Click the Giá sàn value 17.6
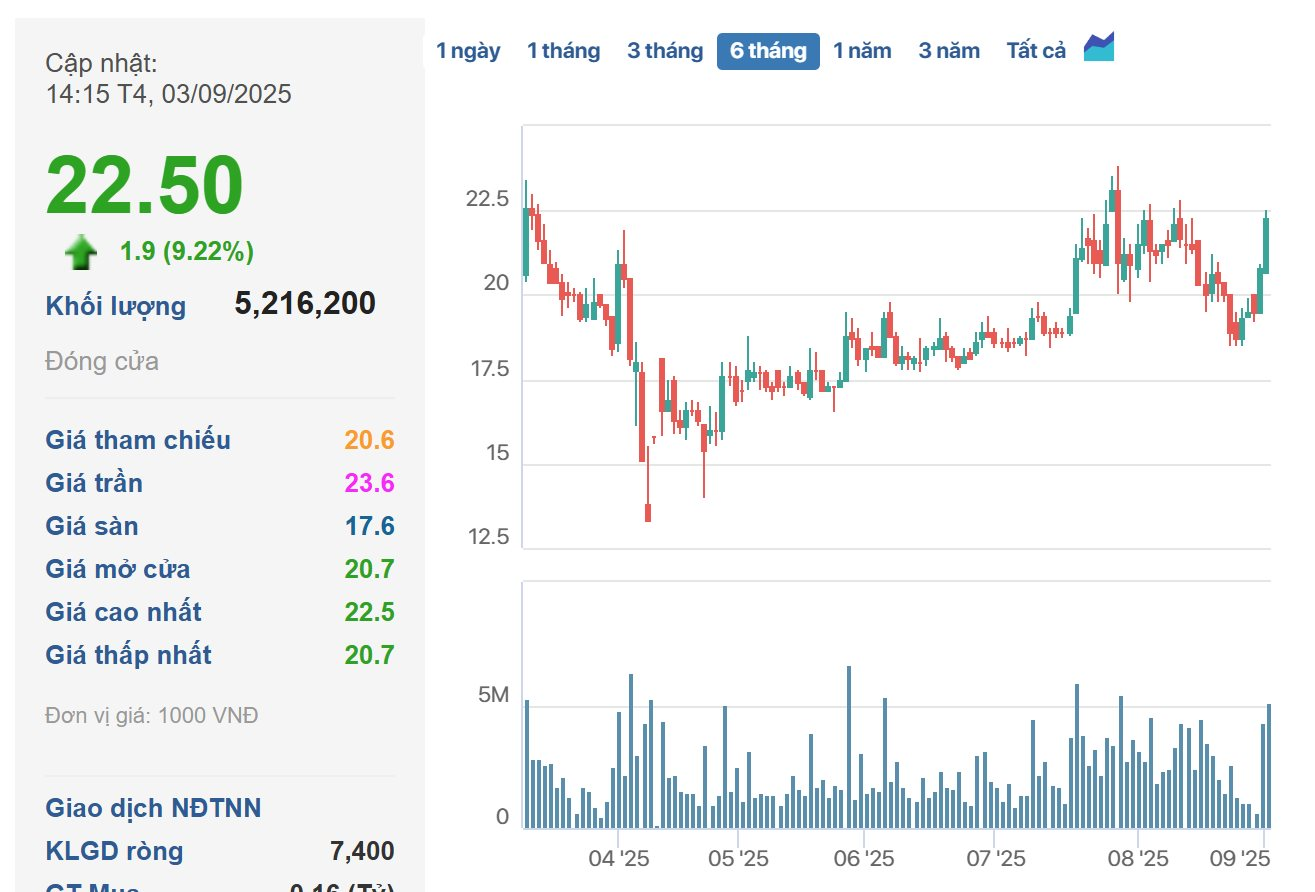1315x892 pixels. (x=369, y=526)
